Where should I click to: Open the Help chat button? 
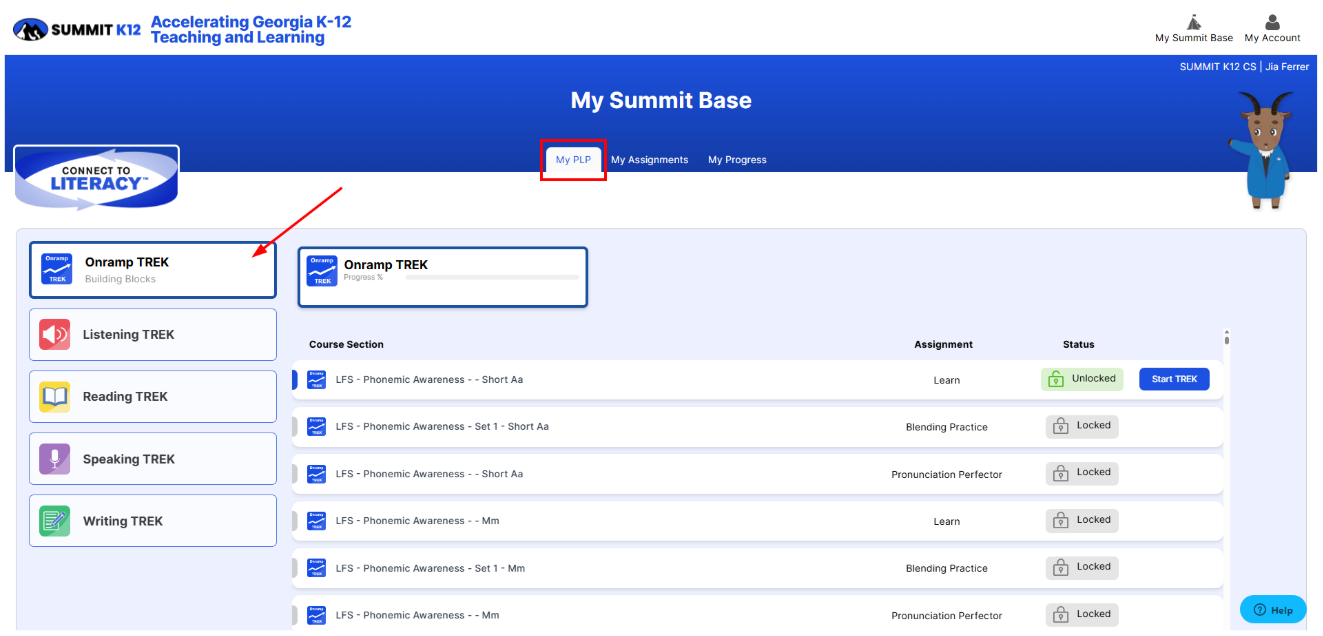[1273, 609]
